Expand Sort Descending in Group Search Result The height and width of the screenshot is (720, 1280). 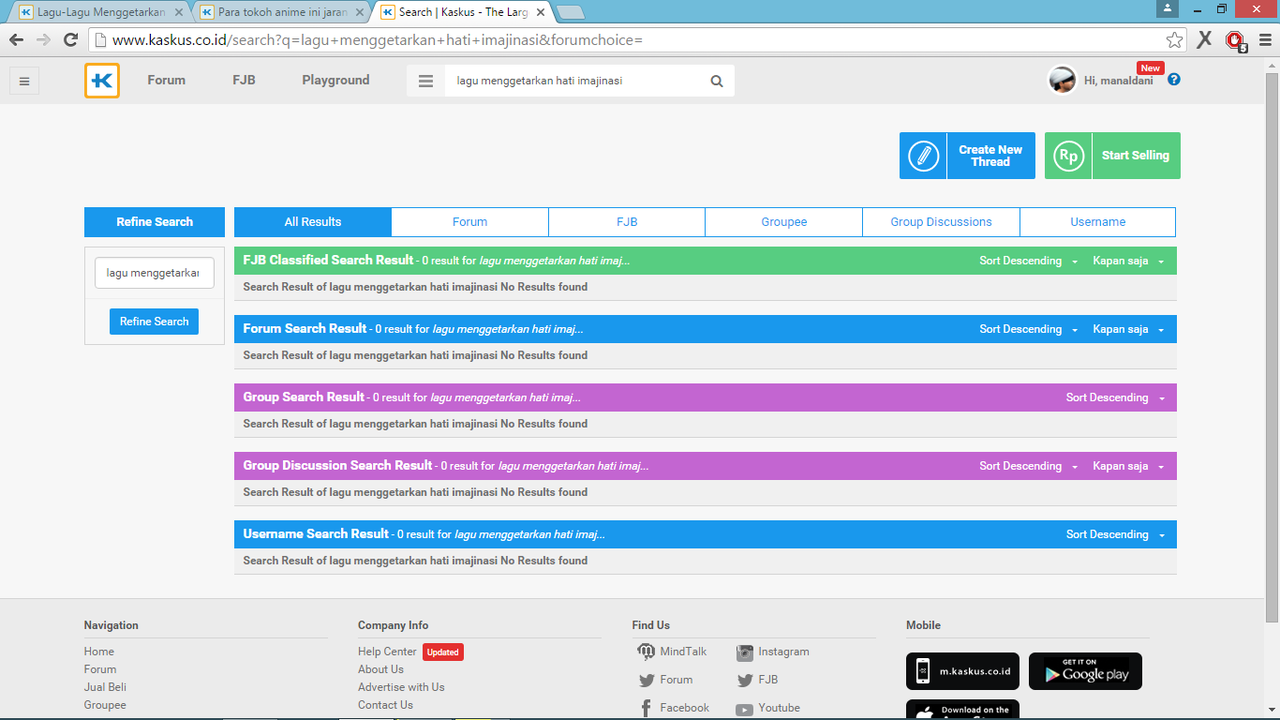[x=1115, y=398]
